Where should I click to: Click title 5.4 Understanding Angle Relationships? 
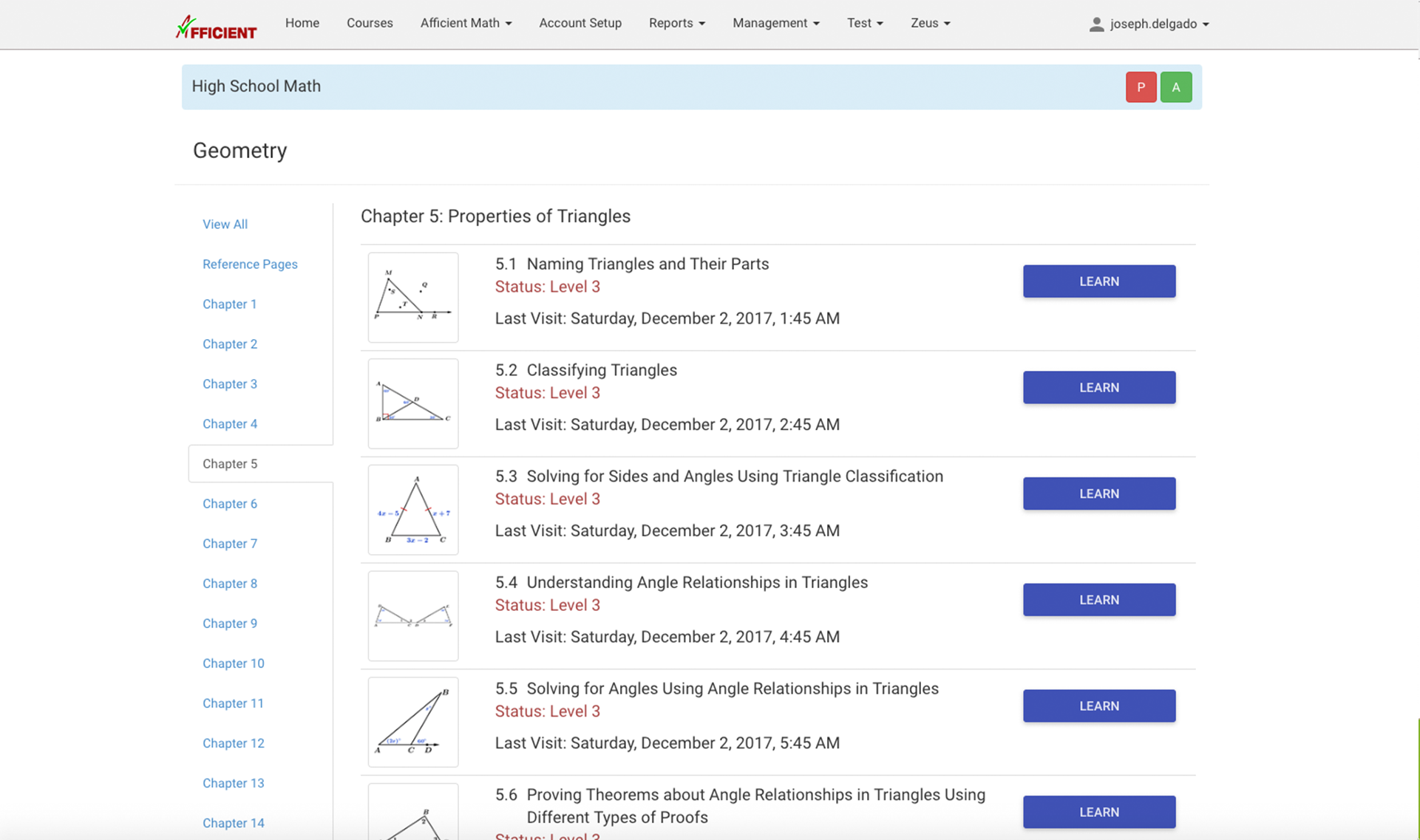point(682,582)
